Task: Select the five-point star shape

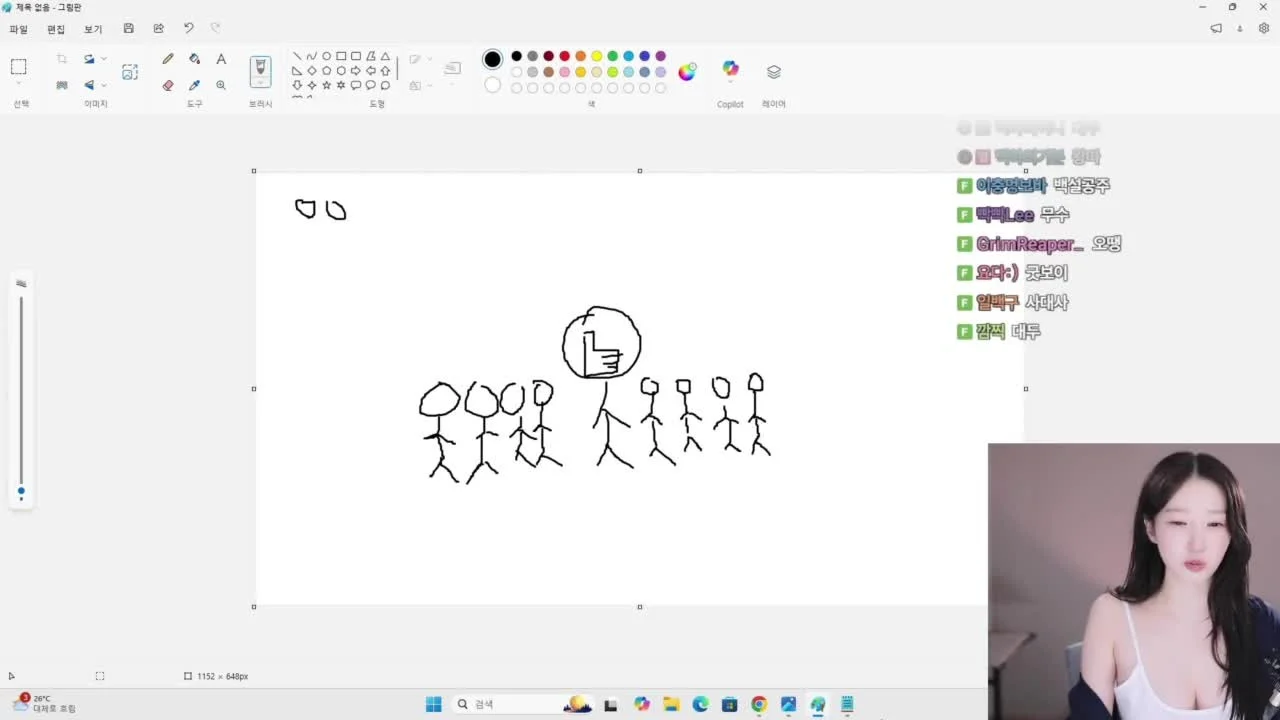Action: [x=326, y=85]
